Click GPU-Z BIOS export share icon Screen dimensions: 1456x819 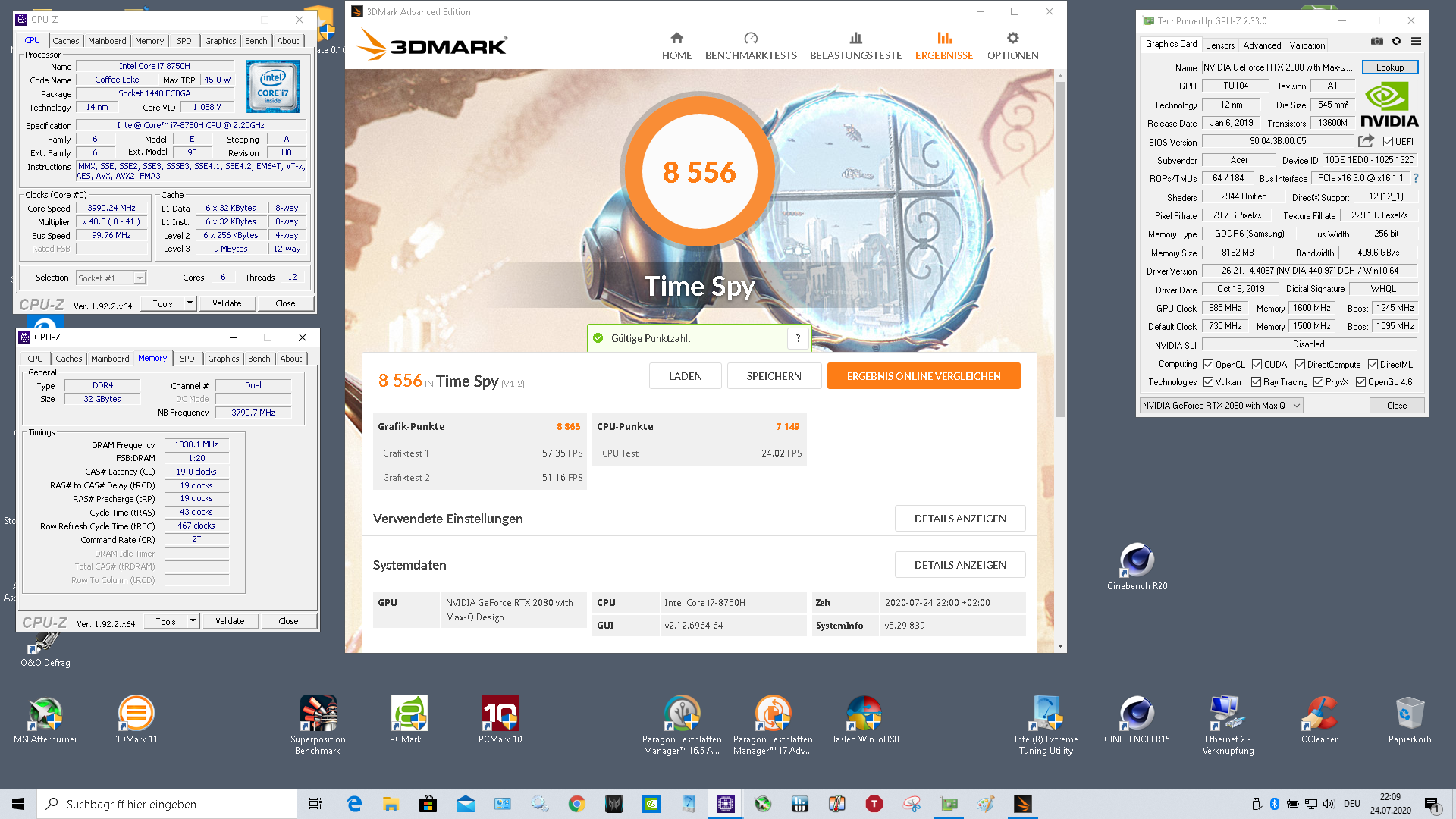[1366, 141]
